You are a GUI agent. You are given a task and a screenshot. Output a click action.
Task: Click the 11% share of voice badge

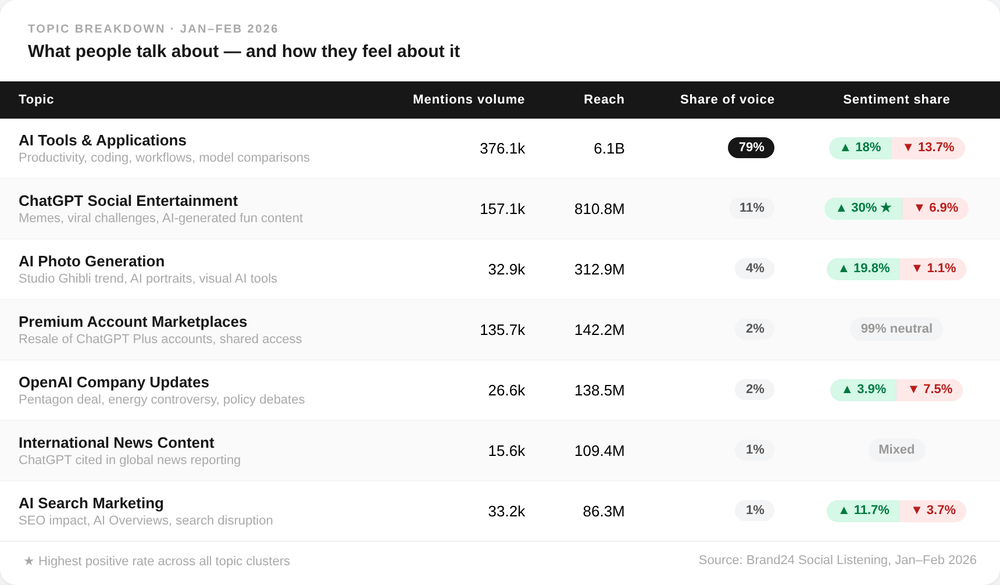[x=751, y=208]
